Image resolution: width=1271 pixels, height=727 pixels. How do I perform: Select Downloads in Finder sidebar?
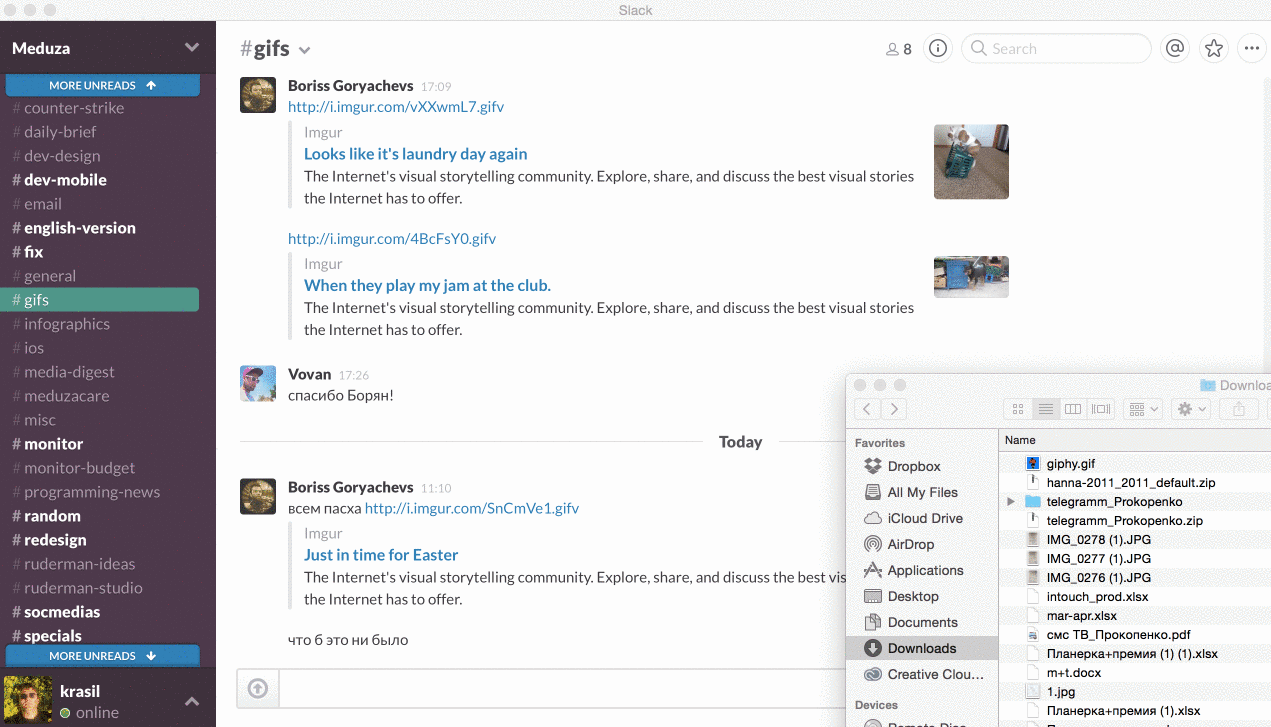pyautogui.click(x=922, y=648)
